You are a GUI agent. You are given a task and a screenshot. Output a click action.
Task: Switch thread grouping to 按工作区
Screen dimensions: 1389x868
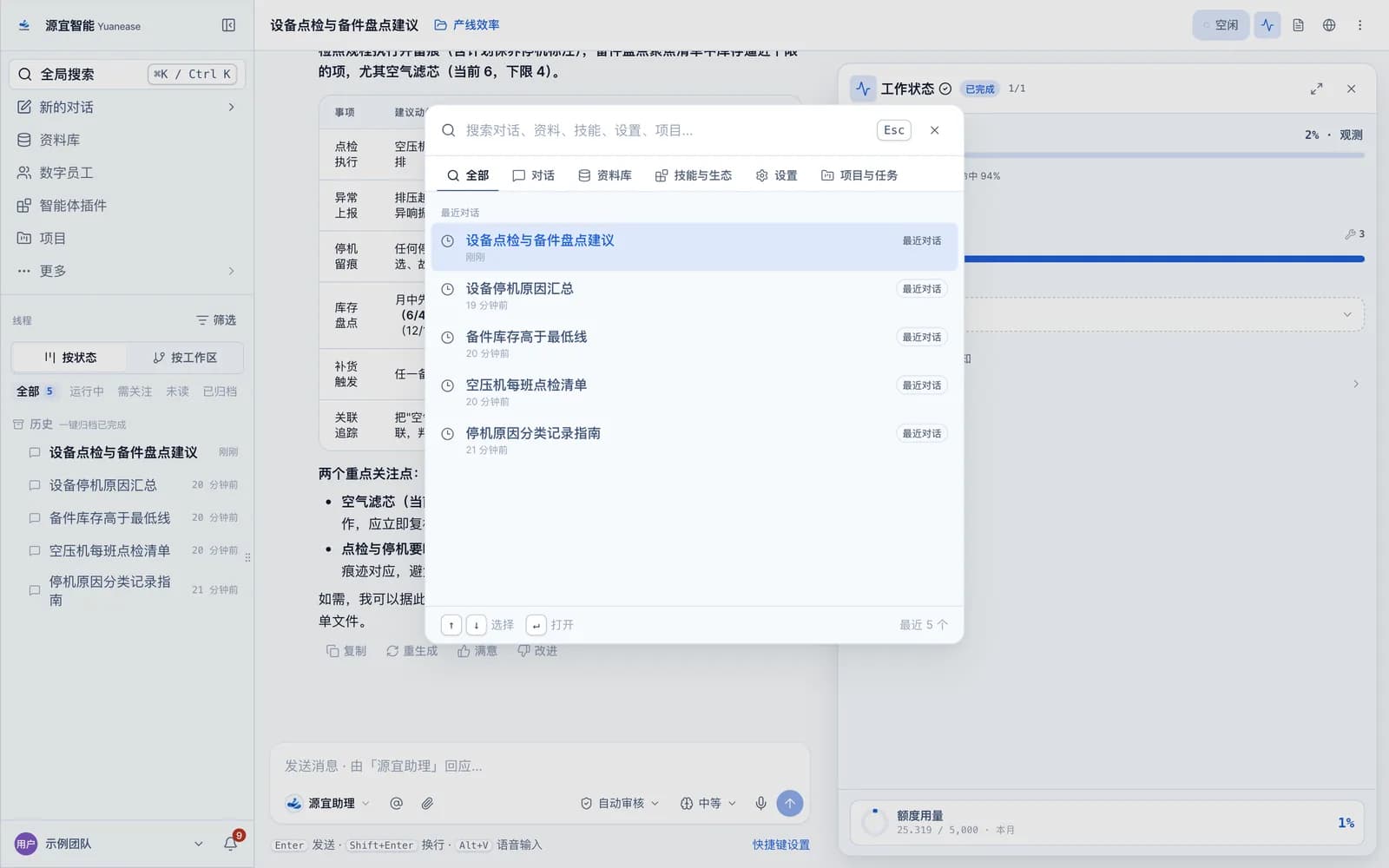click(x=185, y=358)
